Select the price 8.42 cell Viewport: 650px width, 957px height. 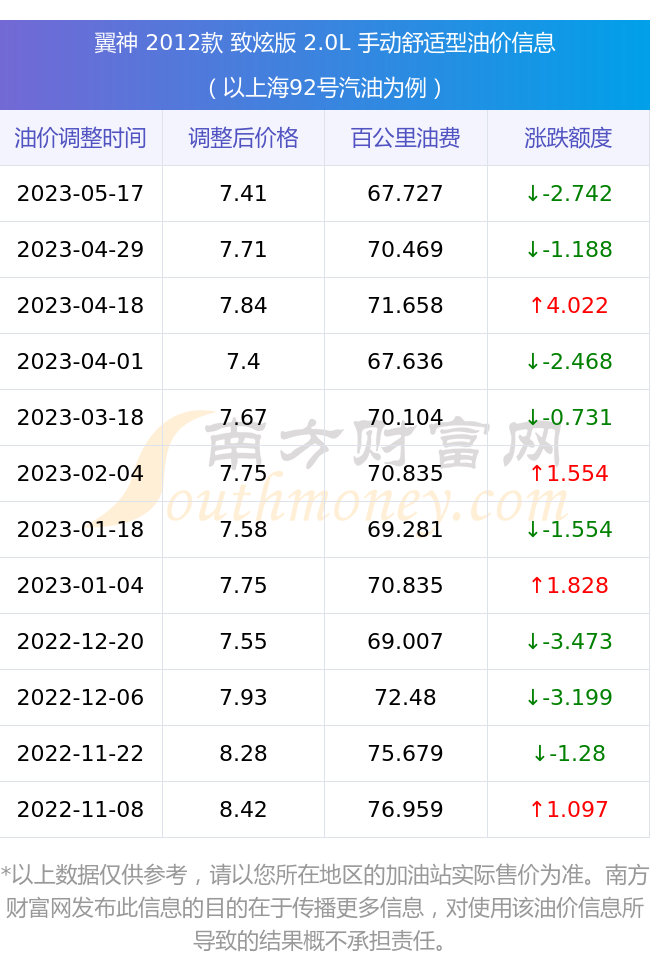coord(244,809)
